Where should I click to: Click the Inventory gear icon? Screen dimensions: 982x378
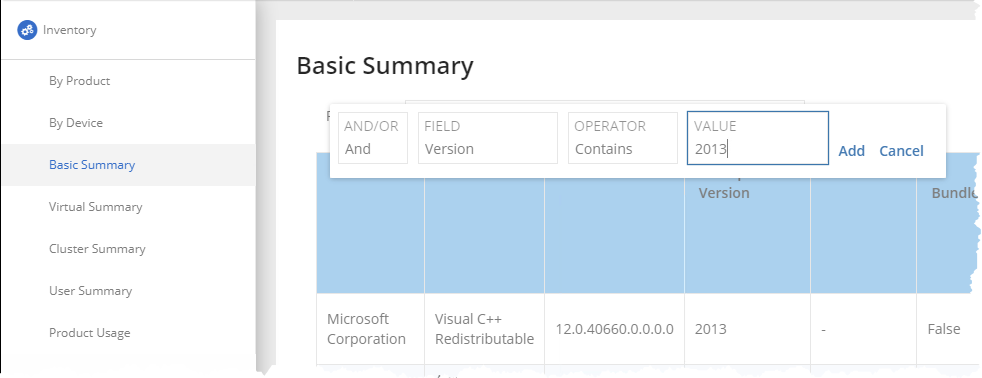pos(28,30)
